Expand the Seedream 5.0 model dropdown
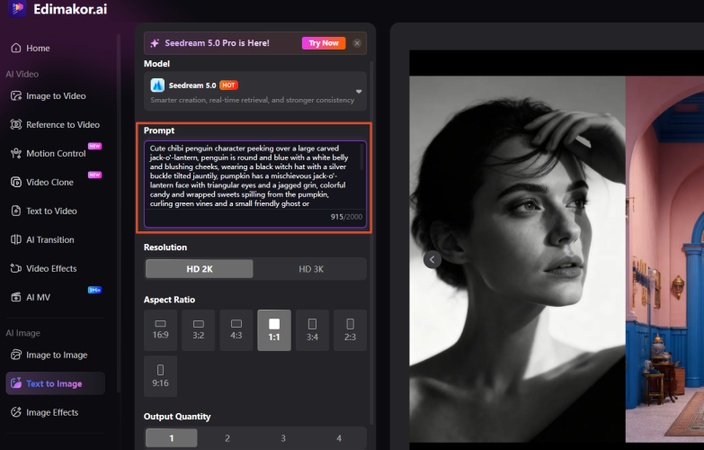This screenshot has width=704, height=450. click(x=359, y=91)
